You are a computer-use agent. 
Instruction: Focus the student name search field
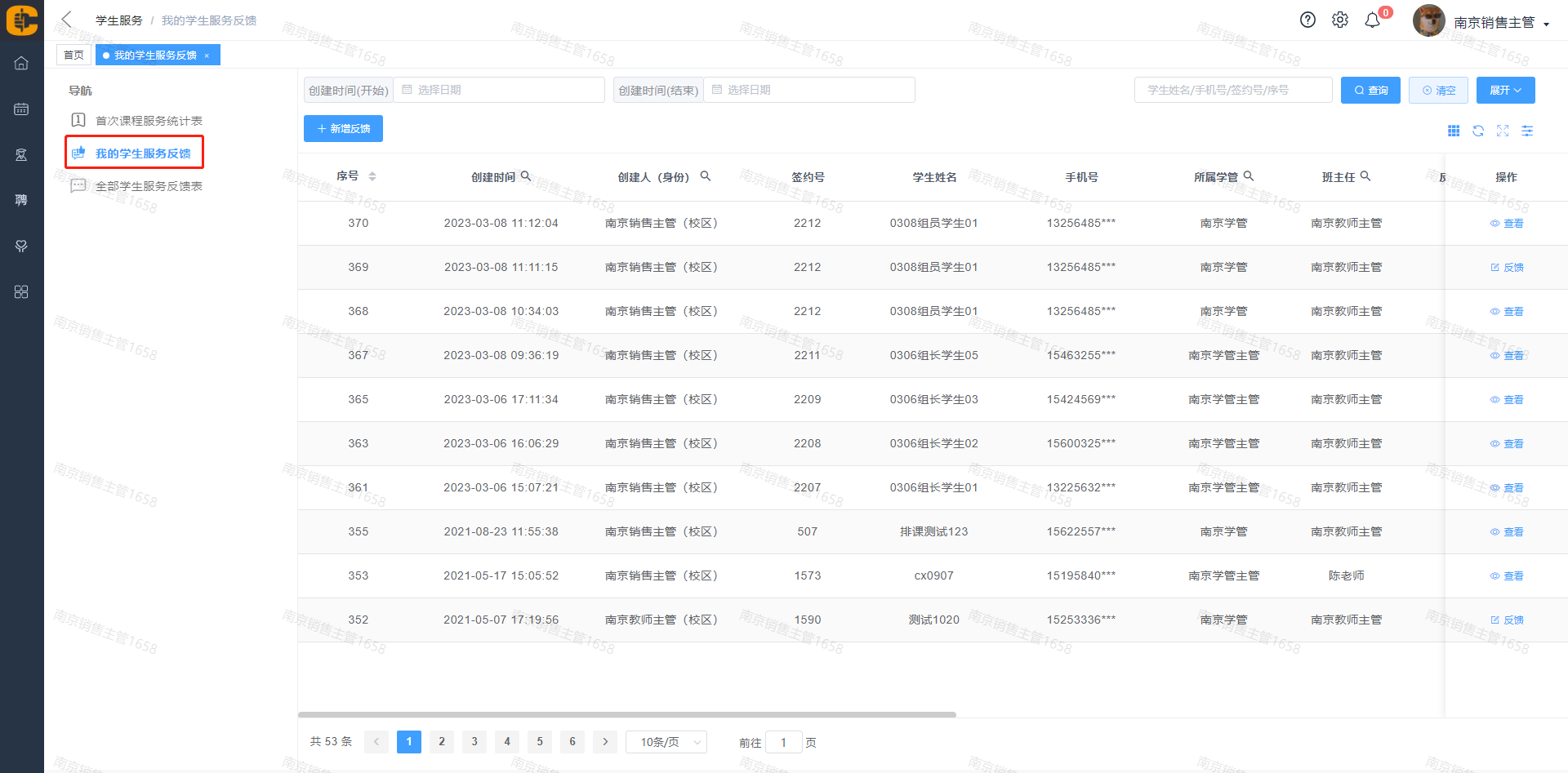pyautogui.click(x=1232, y=90)
